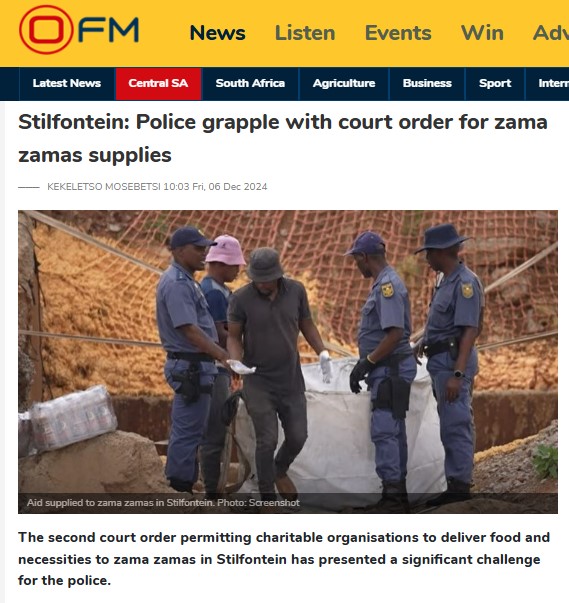Viewport: 569px width, 603px height.
Task: Open the Listen menu item
Action: tap(305, 33)
